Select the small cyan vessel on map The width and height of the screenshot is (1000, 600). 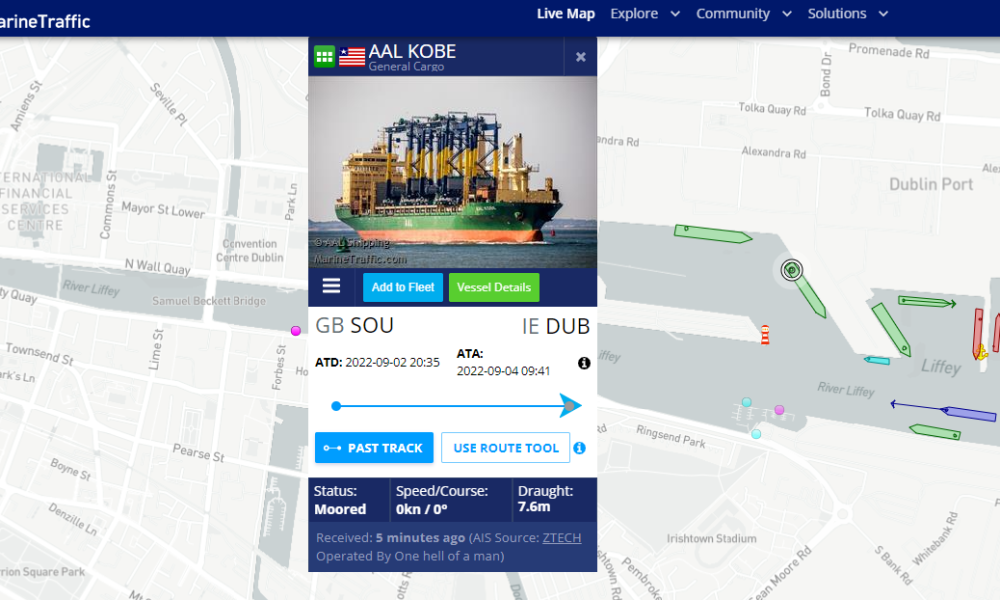click(x=877, y=360)
